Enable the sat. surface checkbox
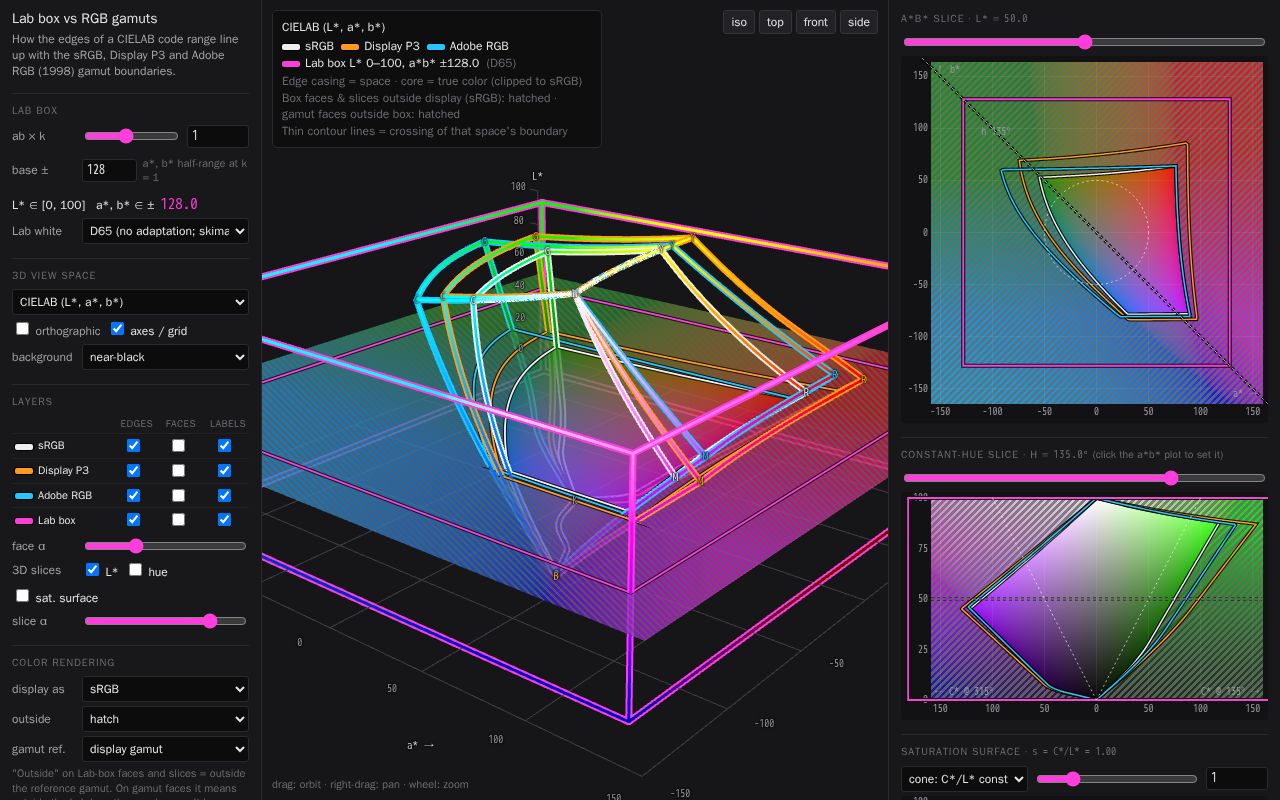This screenshot has width=1280, height=800. click(22, 596)
